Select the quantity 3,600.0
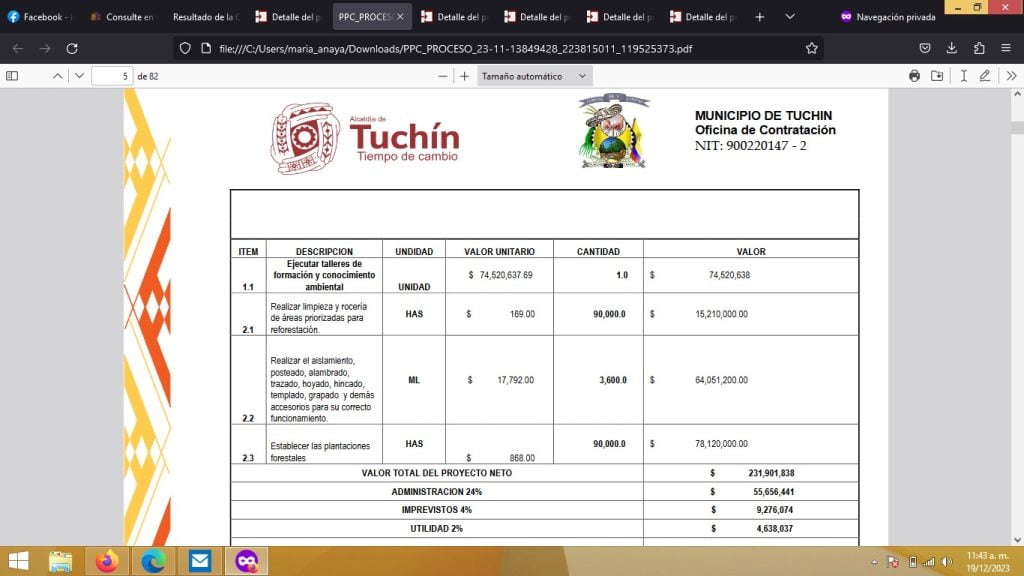Image resolution: width=1024 pixels, height=576 pixels. [613, 379]
